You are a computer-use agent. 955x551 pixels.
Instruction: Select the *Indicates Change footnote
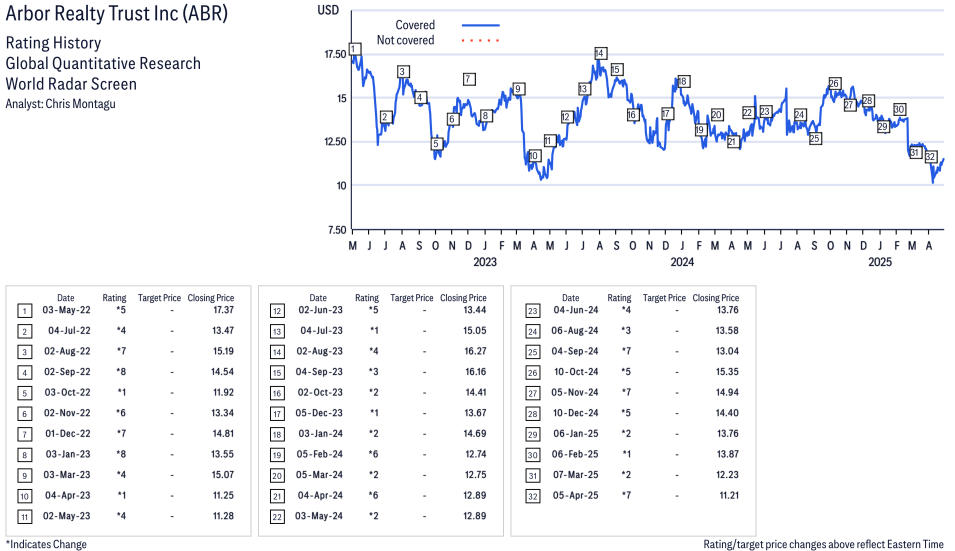coord(46,544)
